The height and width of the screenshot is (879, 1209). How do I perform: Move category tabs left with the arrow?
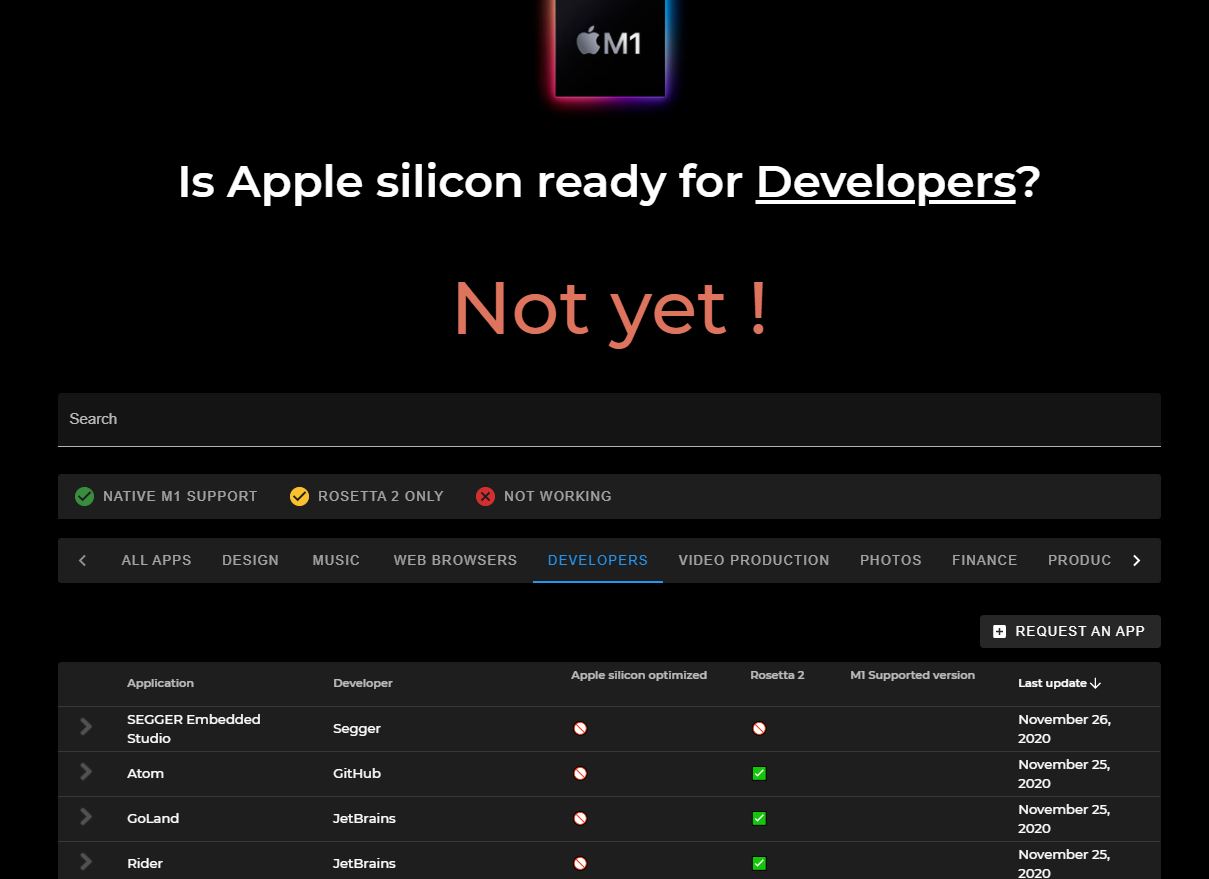[x=82, y=560]
